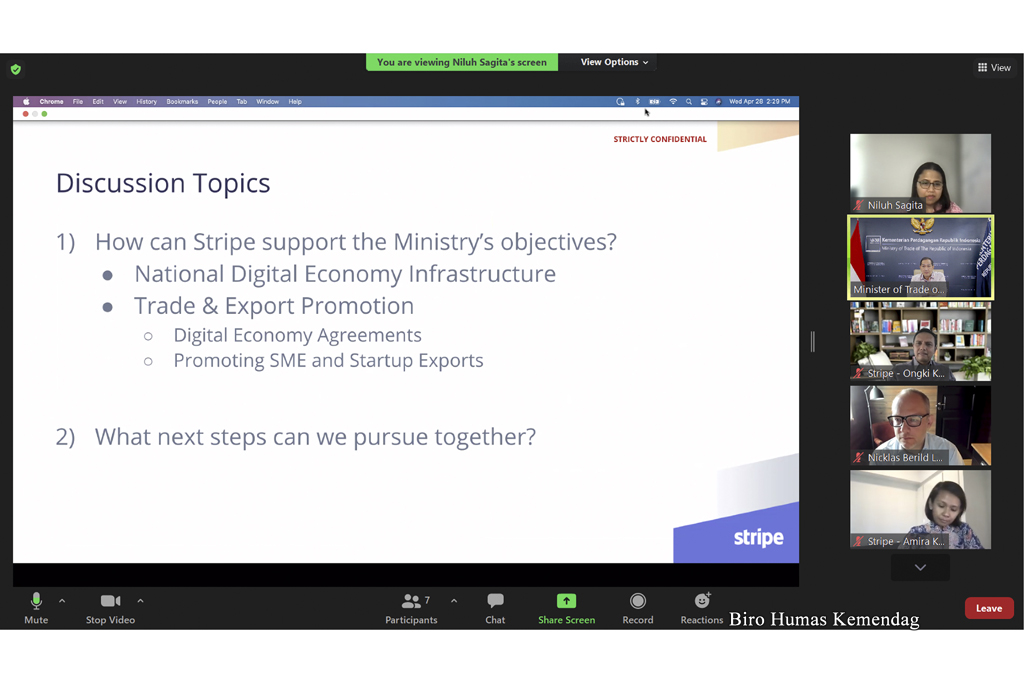Image resolution: width=1024 pixels, height=682 pixels.
Task: Stop Video camera button
Action: click(110, 608)
